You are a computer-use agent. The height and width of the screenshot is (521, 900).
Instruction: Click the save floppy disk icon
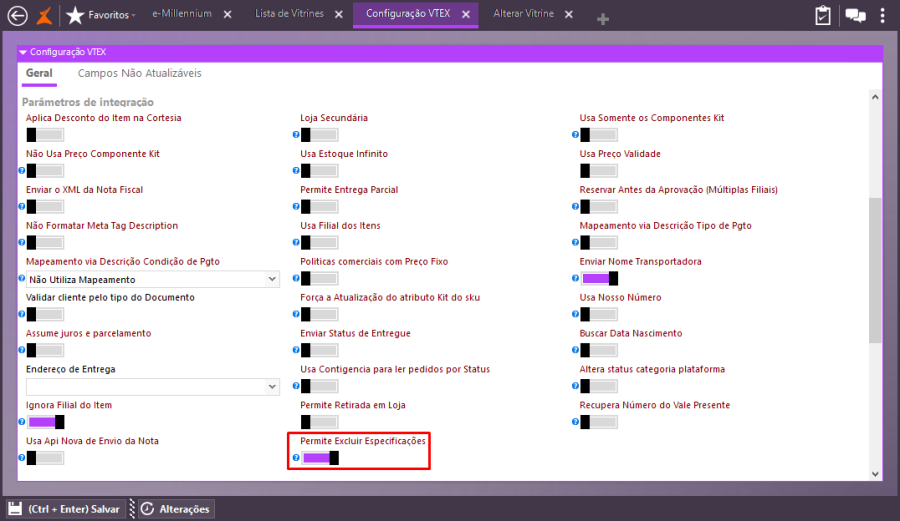[x=15, y=509]
